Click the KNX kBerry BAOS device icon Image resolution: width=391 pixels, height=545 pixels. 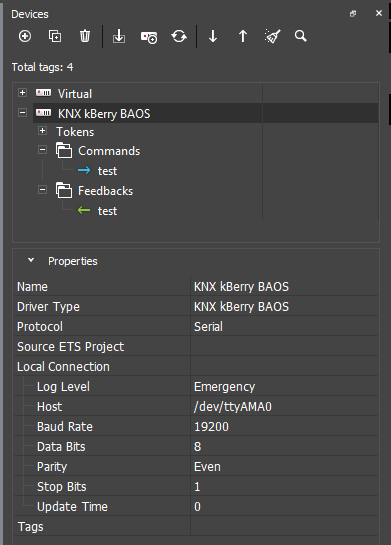pyautogui.click(x=43, y=113)
